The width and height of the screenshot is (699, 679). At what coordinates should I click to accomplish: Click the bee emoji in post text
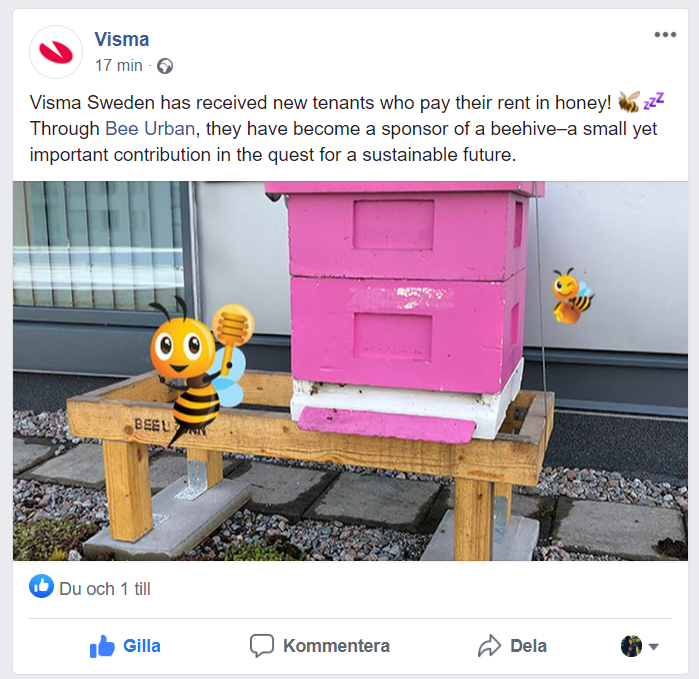coord(629,102)
